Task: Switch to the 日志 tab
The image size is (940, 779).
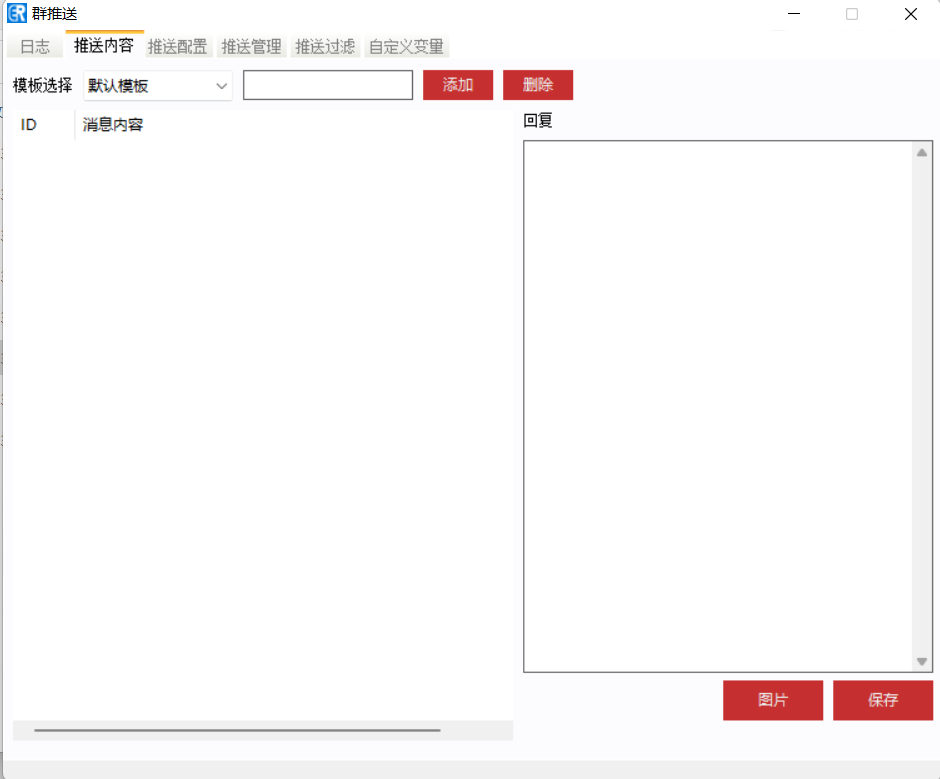Action: click(35, 47)
